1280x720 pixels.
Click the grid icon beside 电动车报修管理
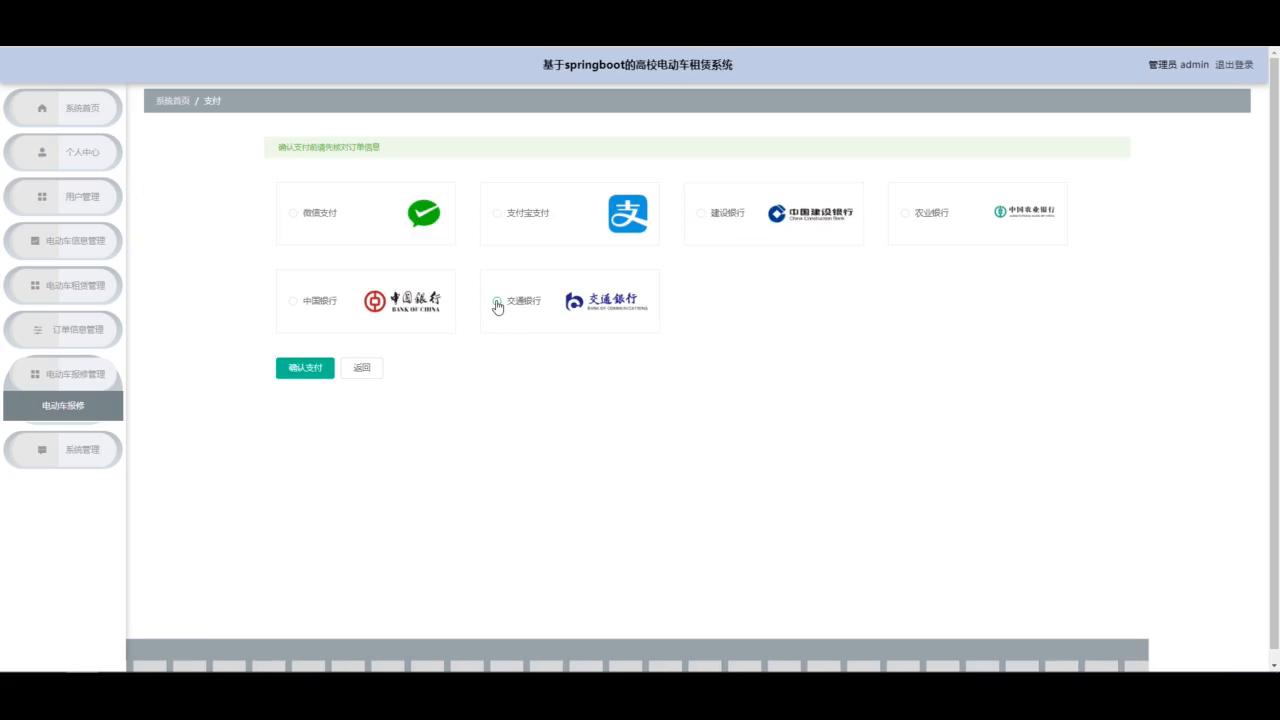click(x=35, y=374)
